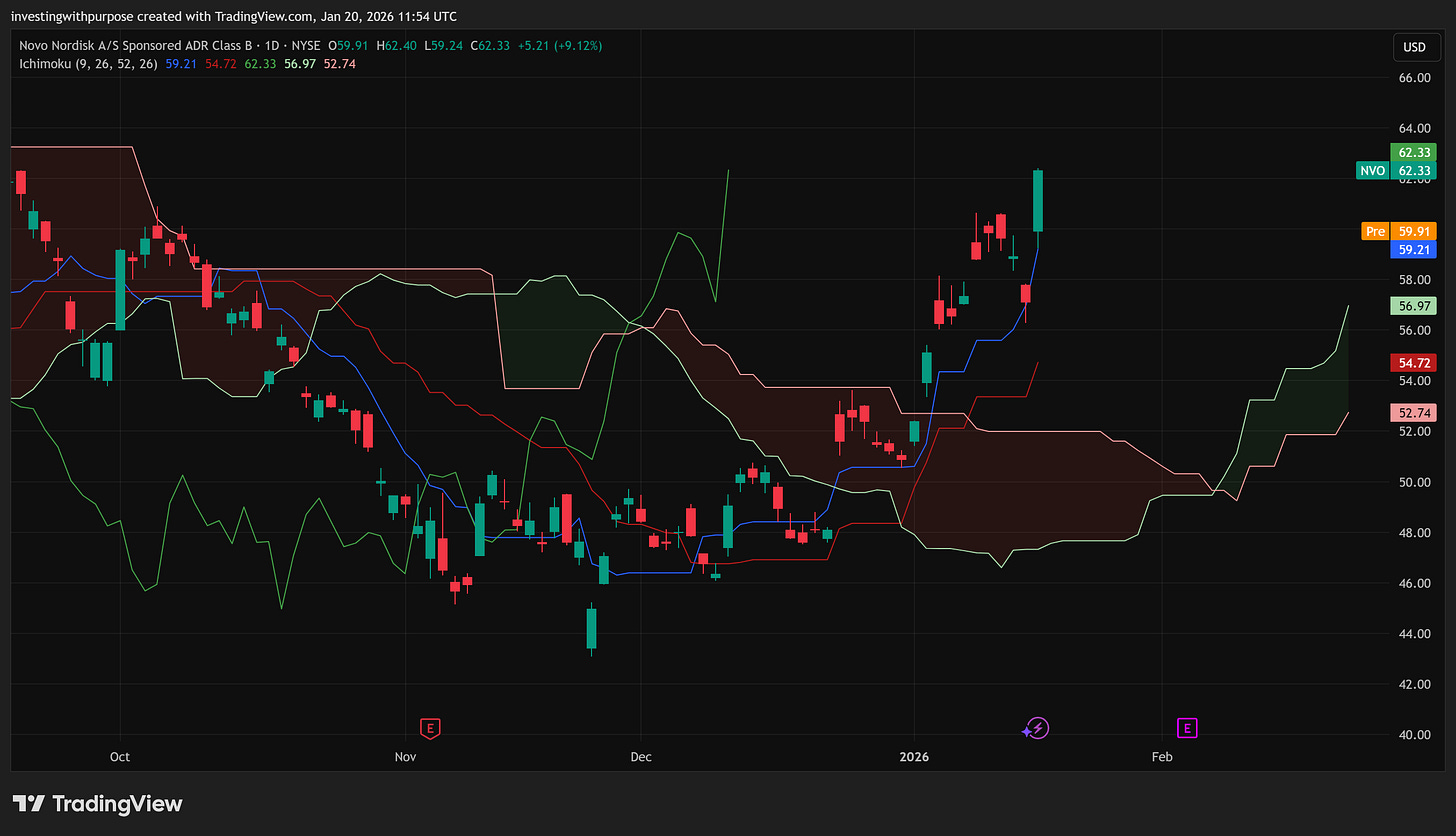Click the 48.00 price axis tick

click(1414, 533)
